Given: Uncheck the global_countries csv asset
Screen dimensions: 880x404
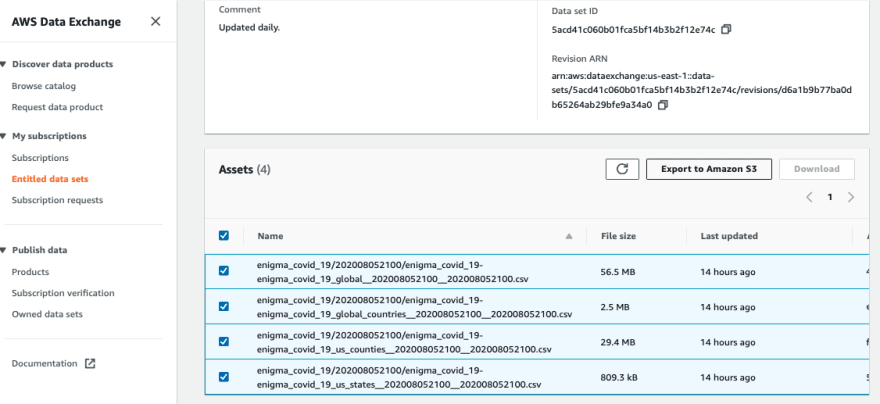Looking at the screenshot, I should point(223,306).
